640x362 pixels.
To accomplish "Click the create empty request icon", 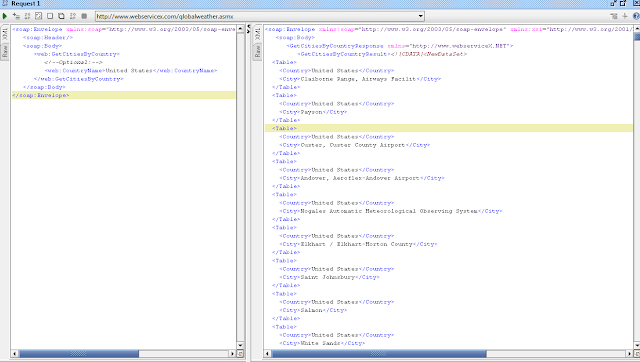I will pyautogui.click(x=50, y=16).
